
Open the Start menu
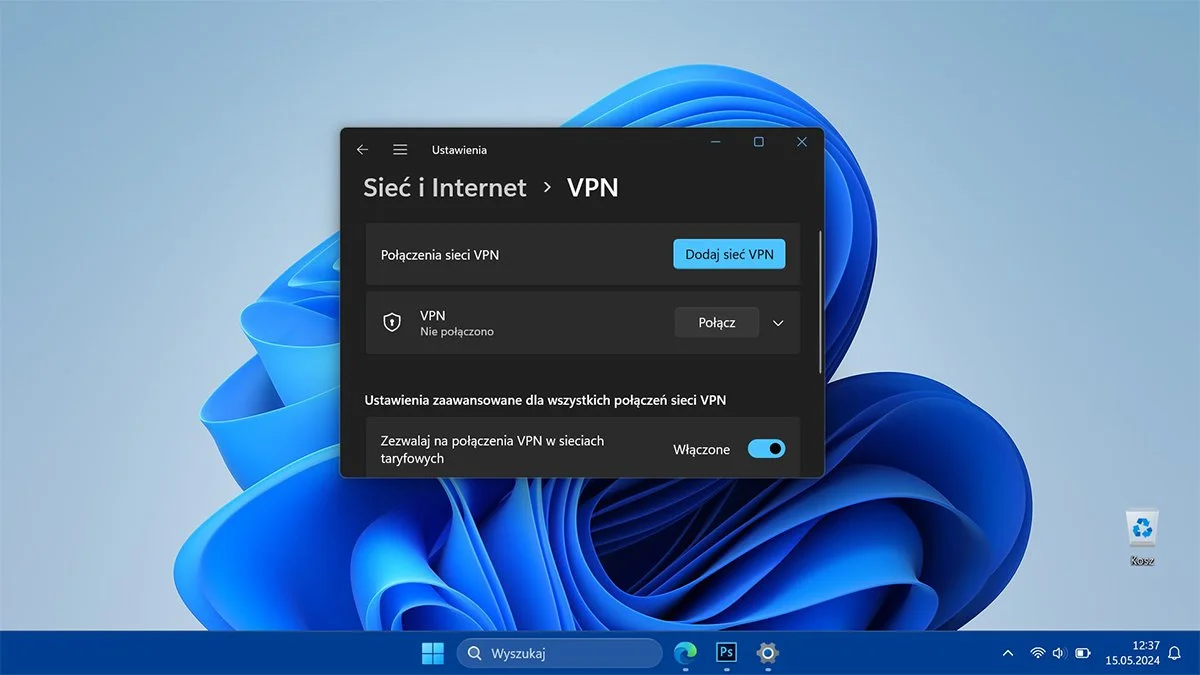pyautogui.click(x=432, y=652)
